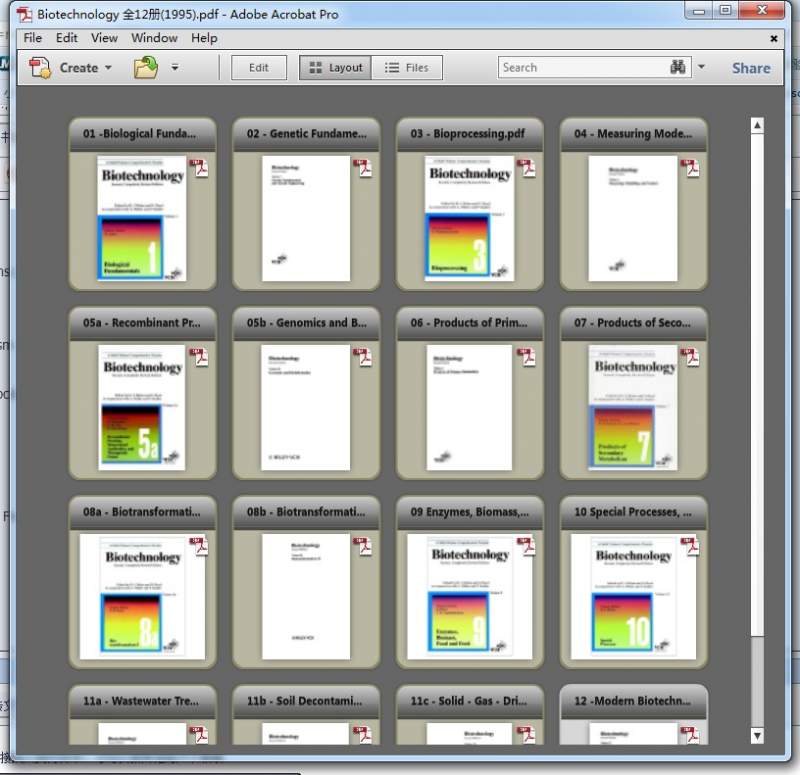Click the '11c - Solid - Gas - Dri...' card title
800x775 pixels.
pos(468,701)
